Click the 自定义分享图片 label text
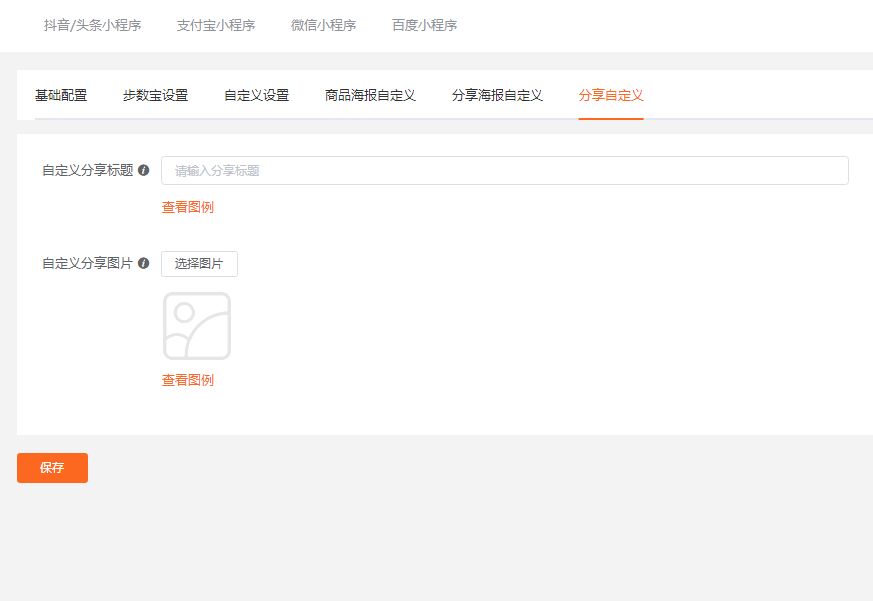The image size is (873, 601). (88, 263)
